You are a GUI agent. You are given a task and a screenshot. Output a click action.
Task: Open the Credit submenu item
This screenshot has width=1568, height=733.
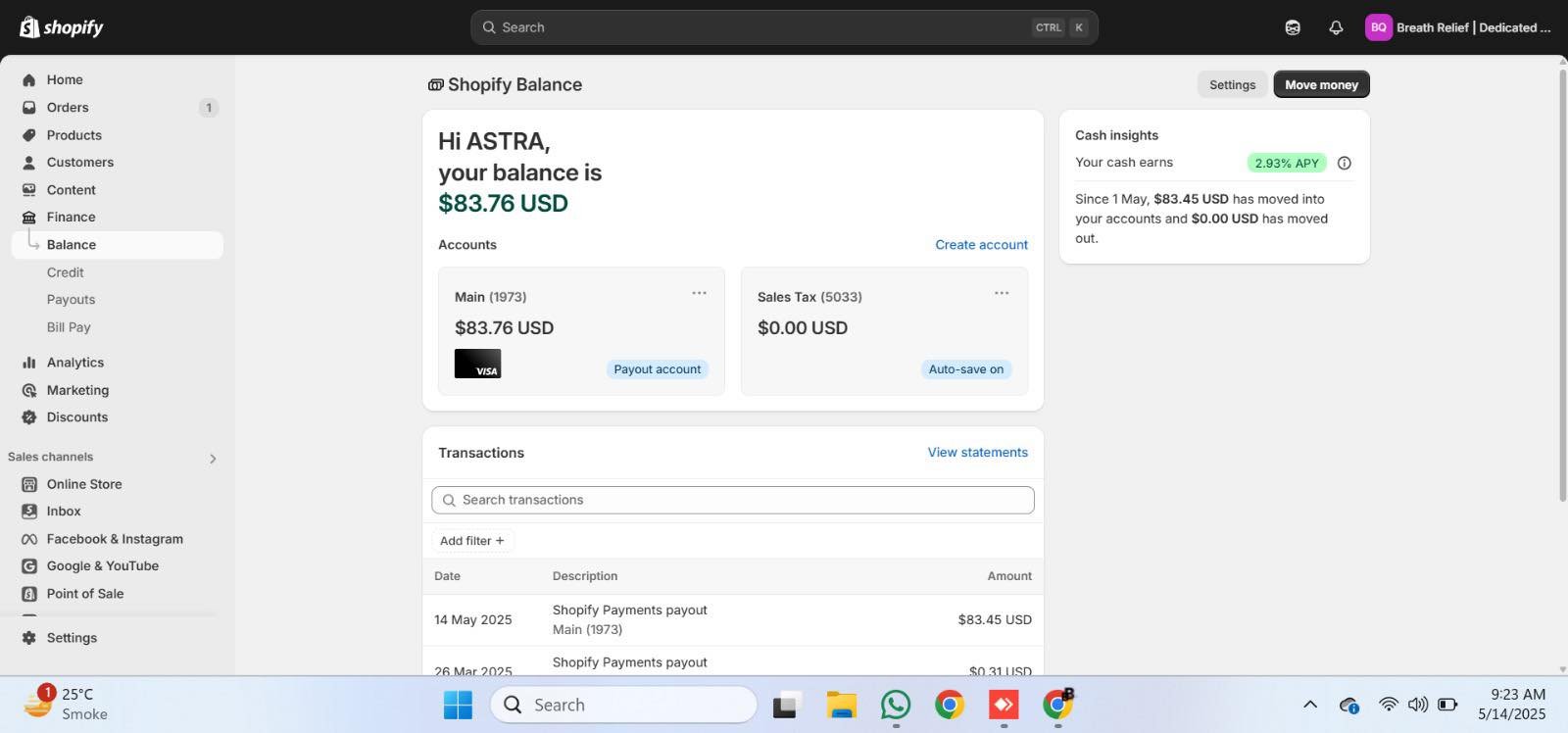(66, 272)
